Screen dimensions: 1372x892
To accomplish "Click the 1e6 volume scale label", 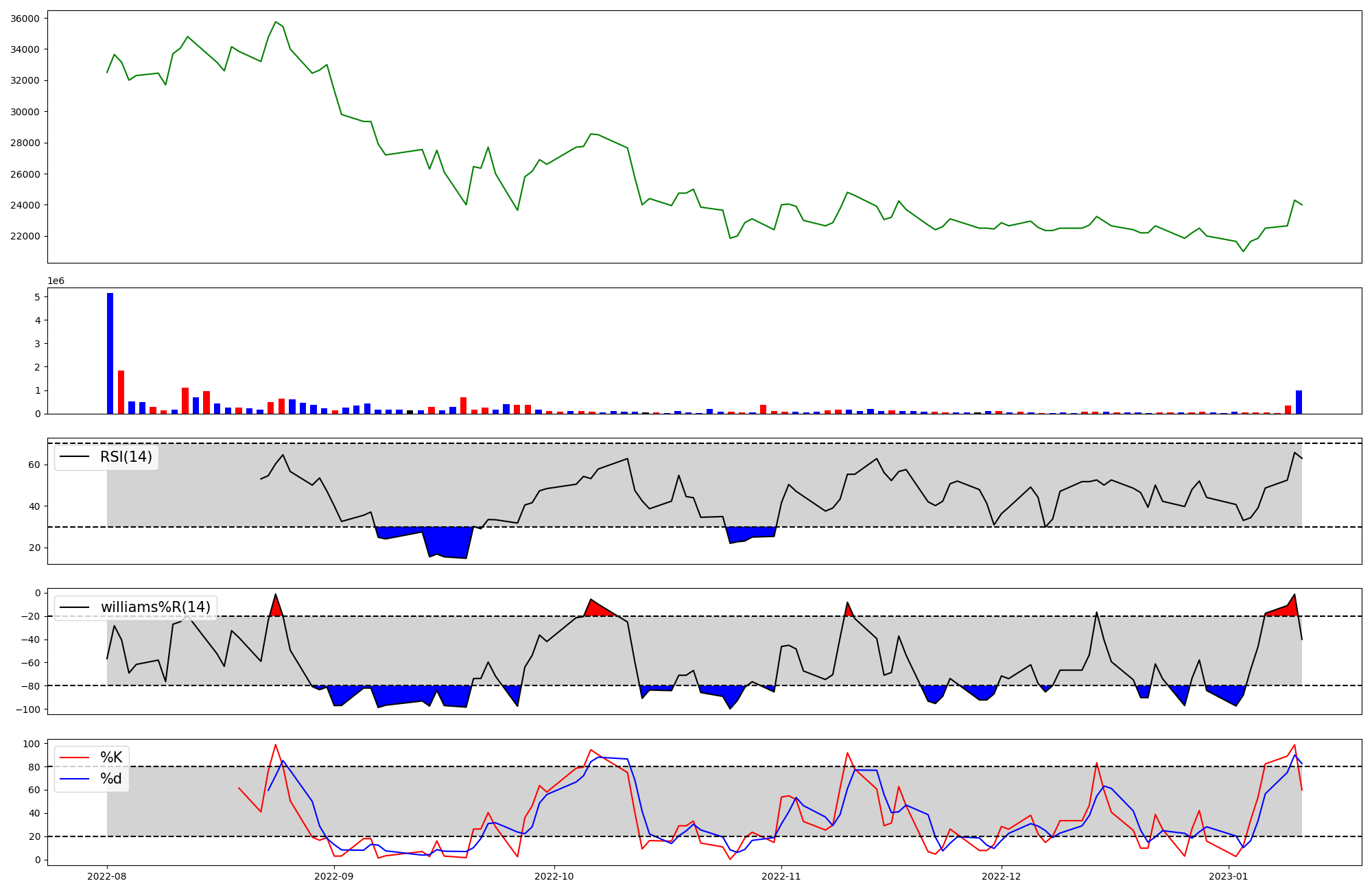I will click(56, 281).
